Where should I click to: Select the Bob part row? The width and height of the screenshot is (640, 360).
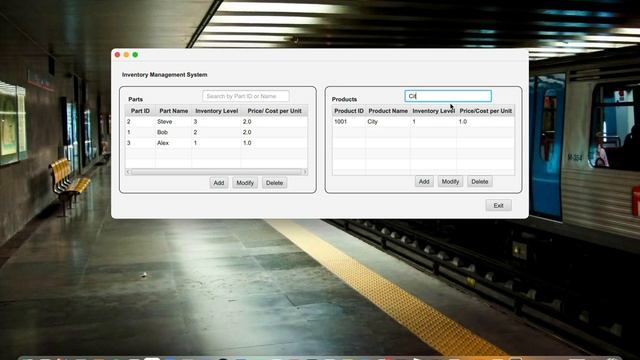click(216, 132)
